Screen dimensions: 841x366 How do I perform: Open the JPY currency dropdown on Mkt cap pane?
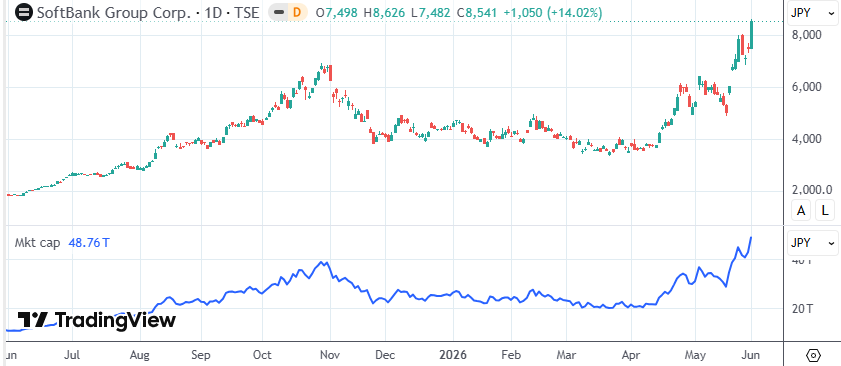(x=812, y=243)
